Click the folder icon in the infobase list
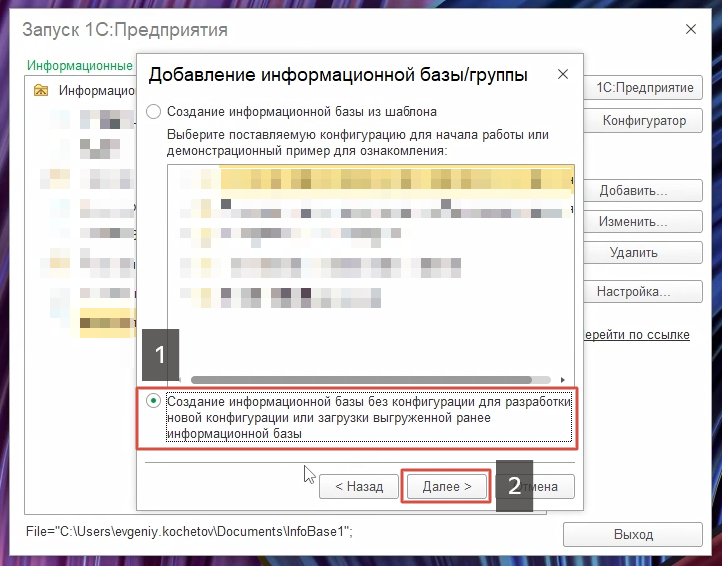722x566 pixels. 41,91
